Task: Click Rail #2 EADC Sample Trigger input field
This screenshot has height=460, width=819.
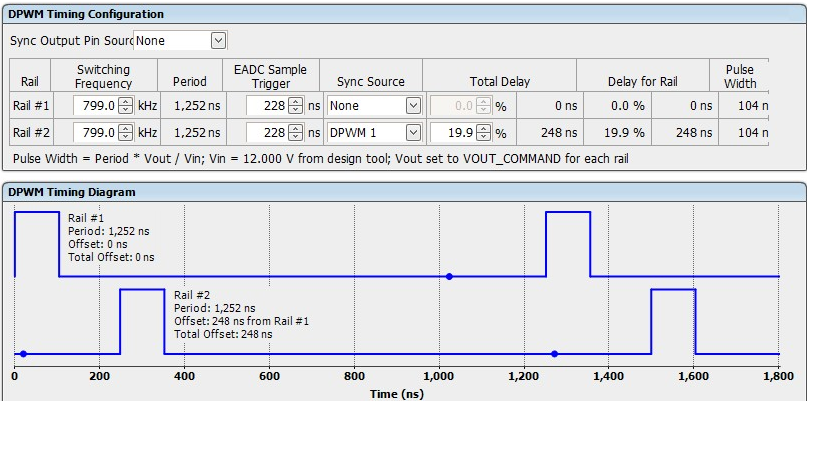Action: (267, 133)
